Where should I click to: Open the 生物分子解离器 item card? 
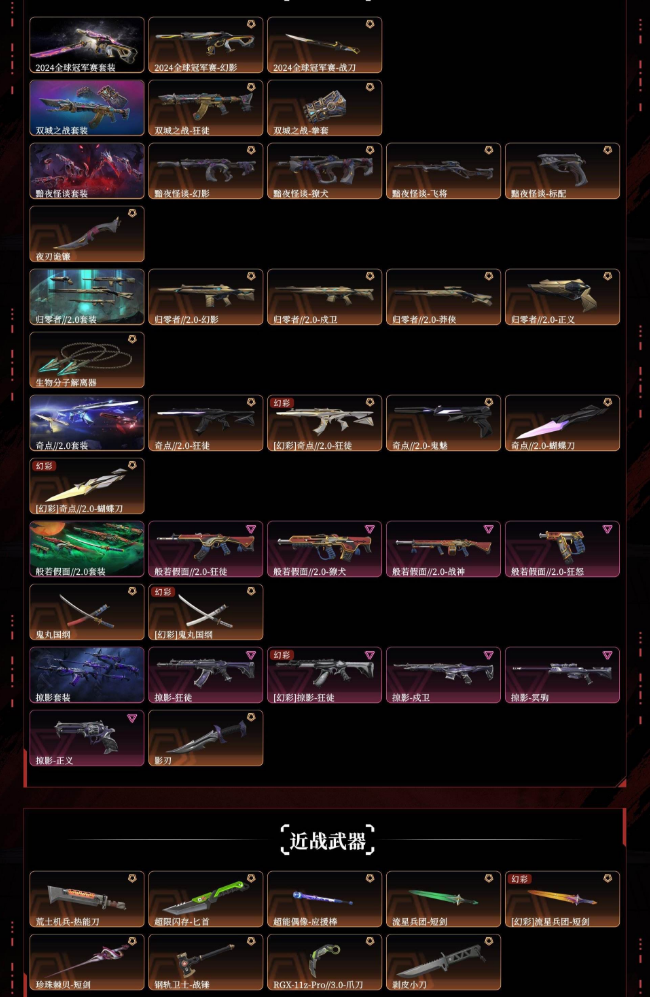pos(86,360)
